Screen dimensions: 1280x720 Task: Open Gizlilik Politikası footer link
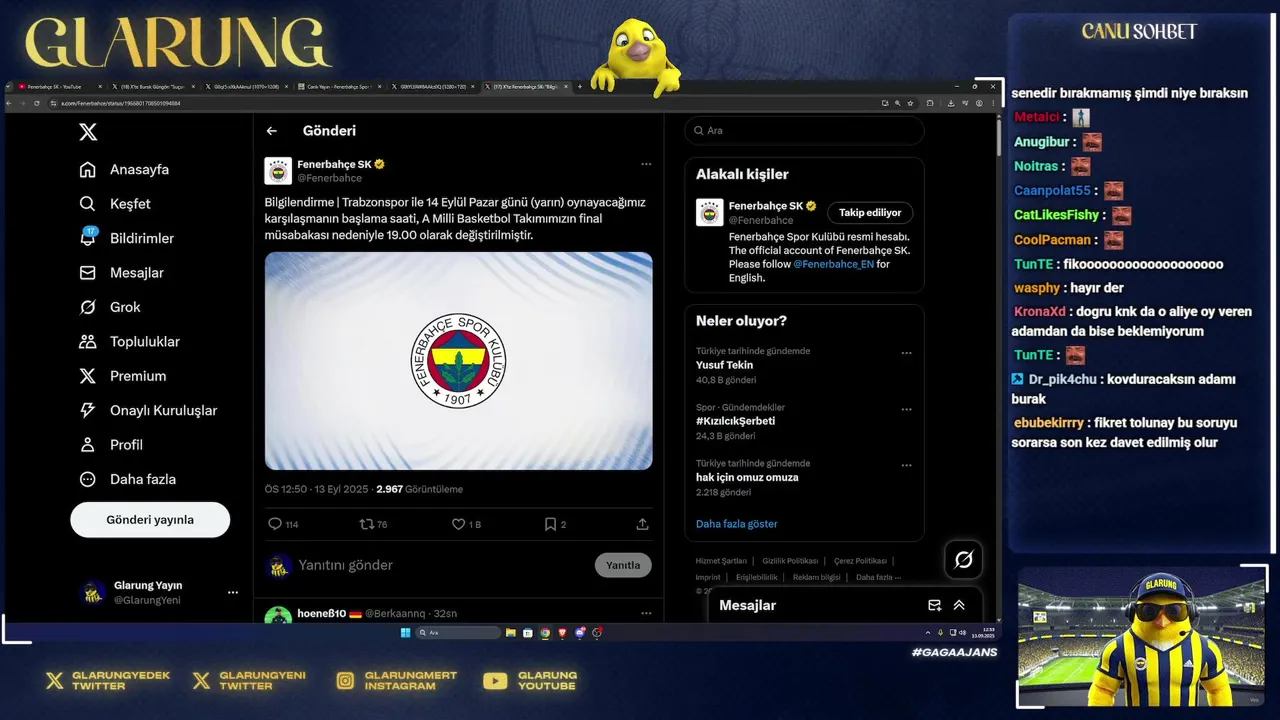pos(789,561)
